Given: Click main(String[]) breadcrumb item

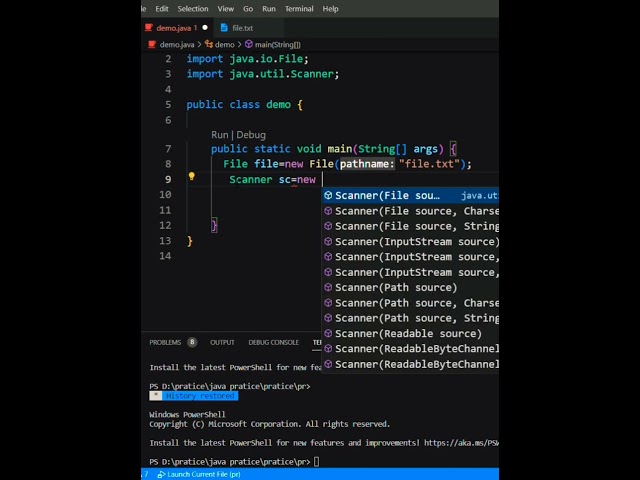Looking at the screenshot, I should pyautogui.click(x=278, y=44).
